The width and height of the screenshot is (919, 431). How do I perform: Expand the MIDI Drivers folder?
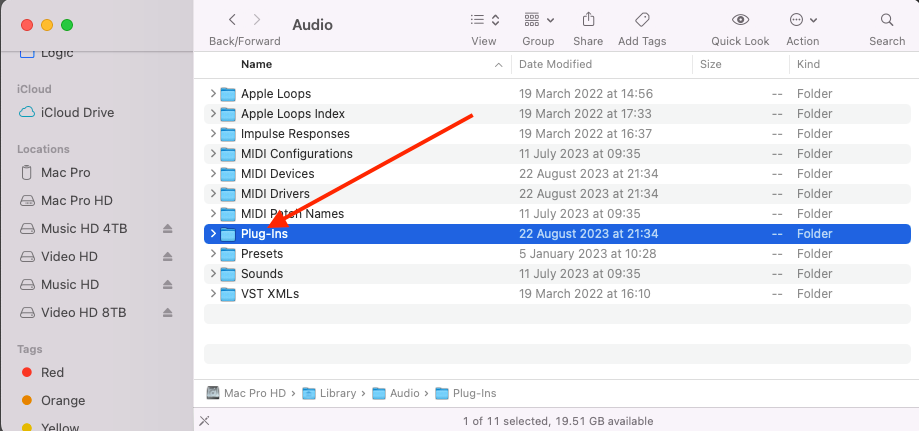coord(213,194)
